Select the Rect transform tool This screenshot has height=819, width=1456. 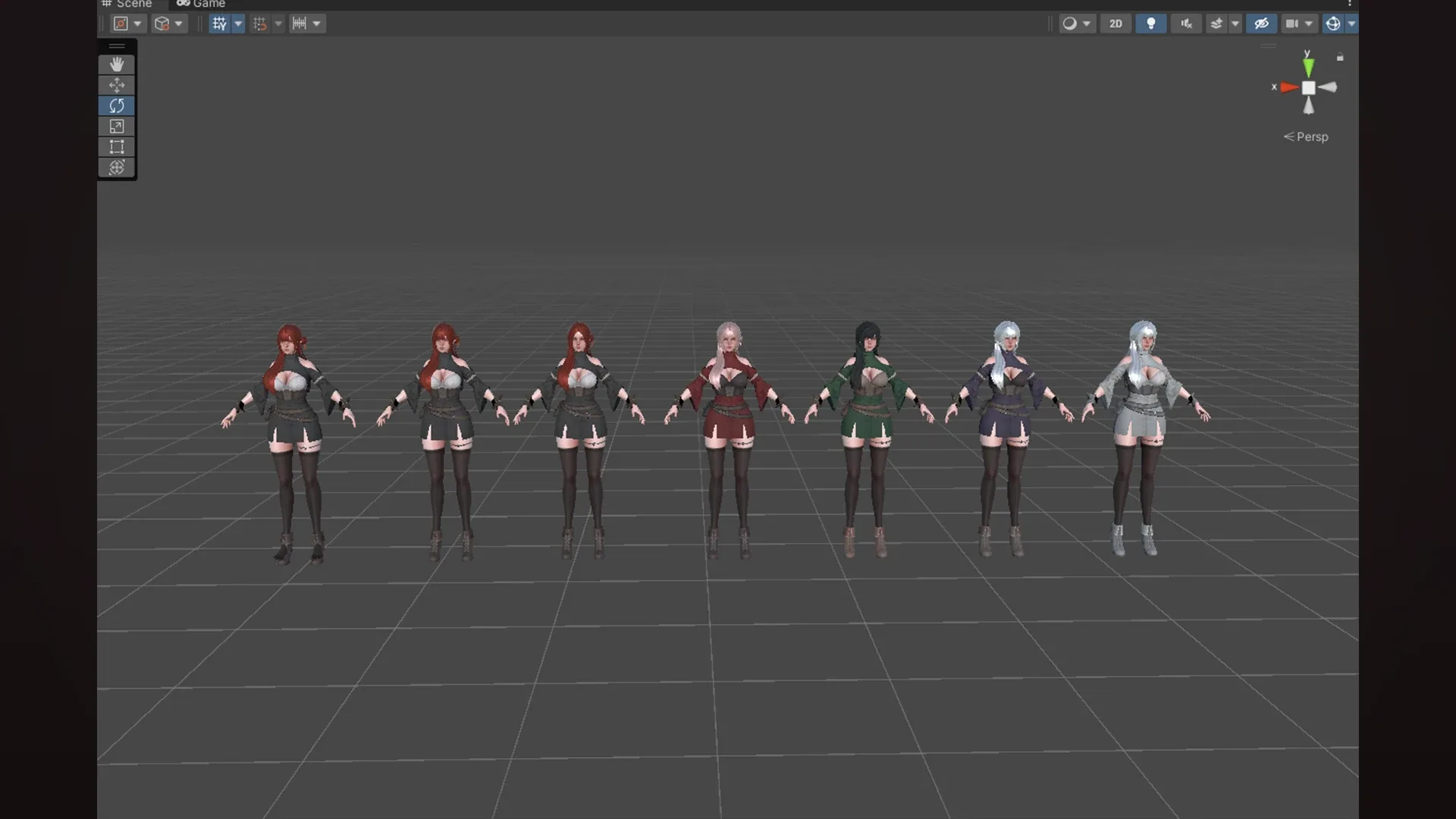[116, 146]
